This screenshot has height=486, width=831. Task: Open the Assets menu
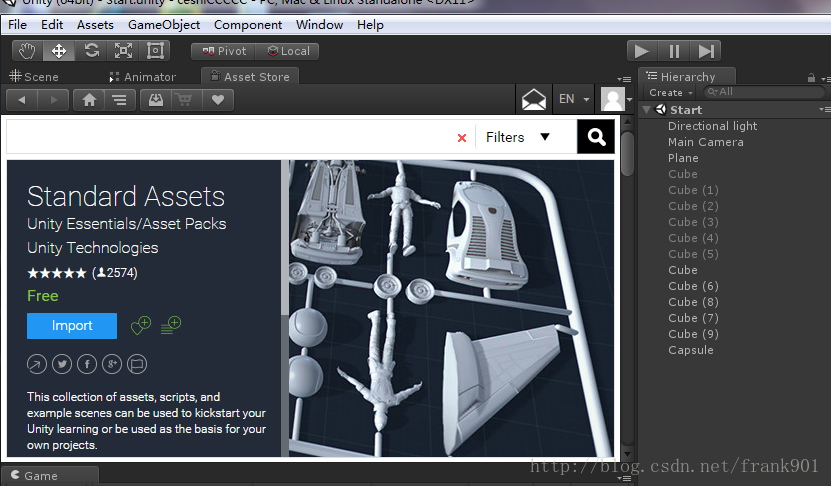click(x=95, y=25)
